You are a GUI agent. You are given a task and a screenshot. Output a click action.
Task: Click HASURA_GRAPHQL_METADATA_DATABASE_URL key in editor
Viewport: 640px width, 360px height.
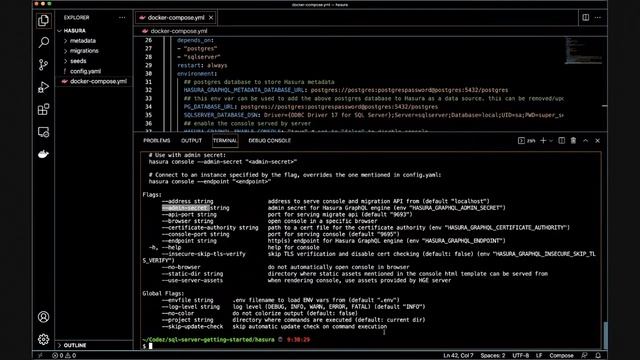(244, 90)
